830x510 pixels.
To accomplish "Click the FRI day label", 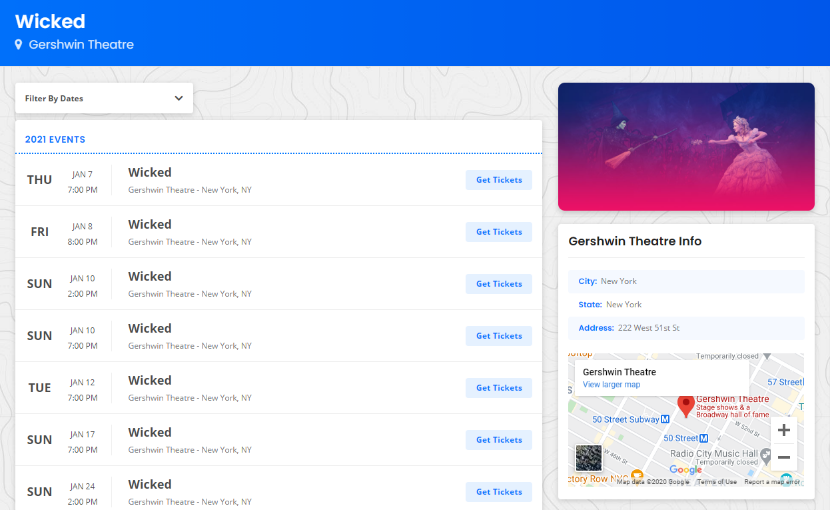I will (x=40, y=232).
